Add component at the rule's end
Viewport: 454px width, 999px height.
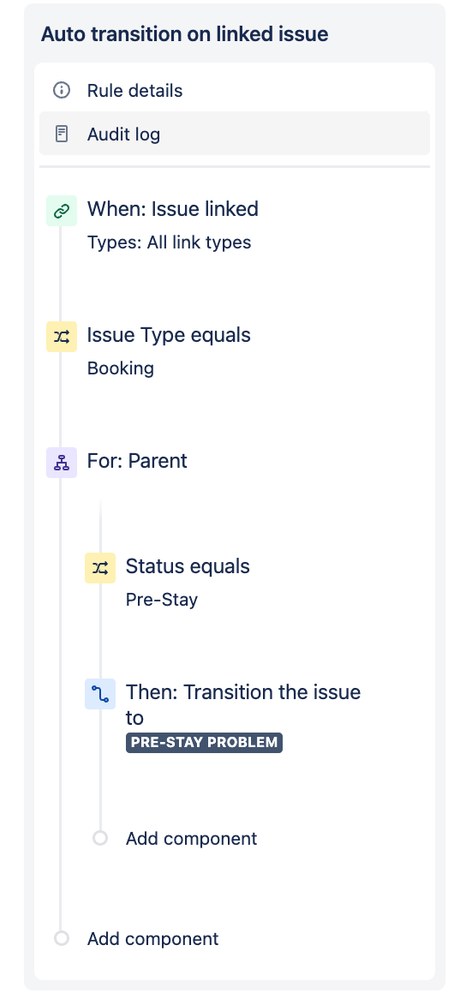[x=153, y=938]
